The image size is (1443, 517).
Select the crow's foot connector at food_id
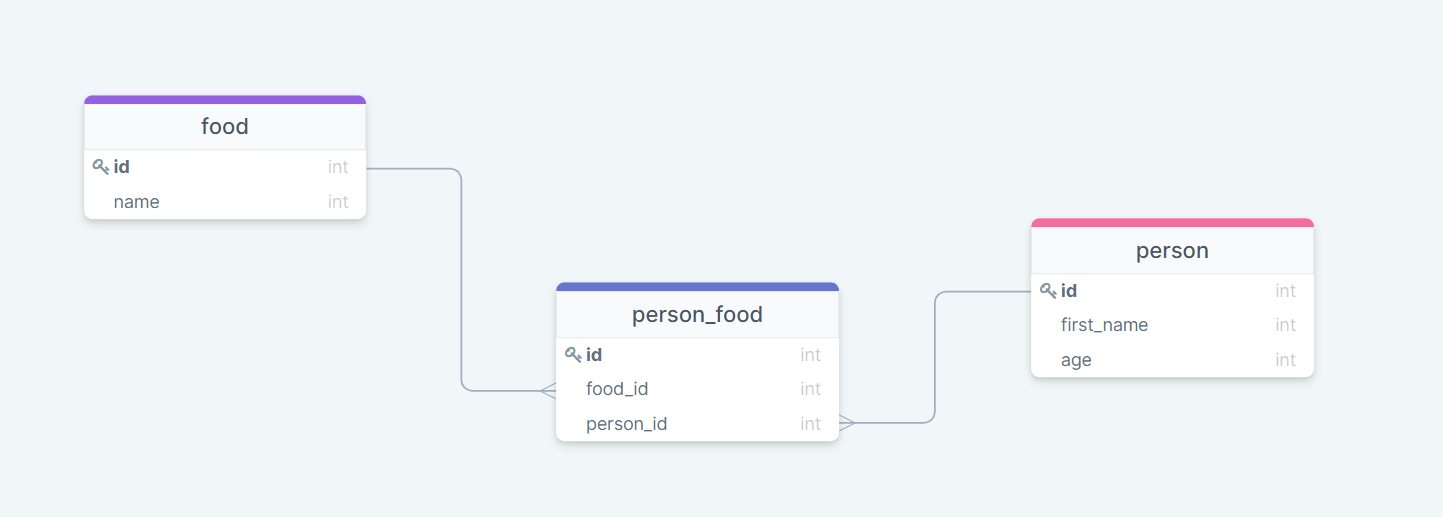tap(548, 390)
